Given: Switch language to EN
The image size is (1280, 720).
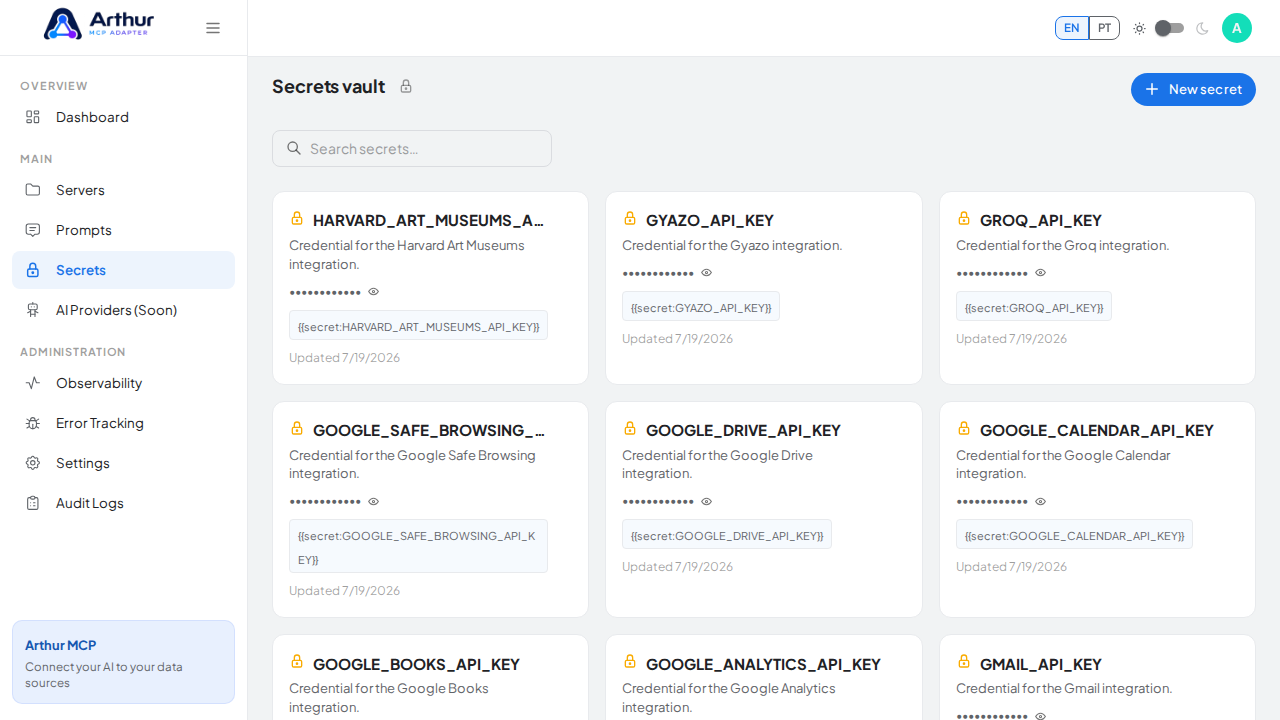Looking at the screenshot, I should click(1072, 28).
